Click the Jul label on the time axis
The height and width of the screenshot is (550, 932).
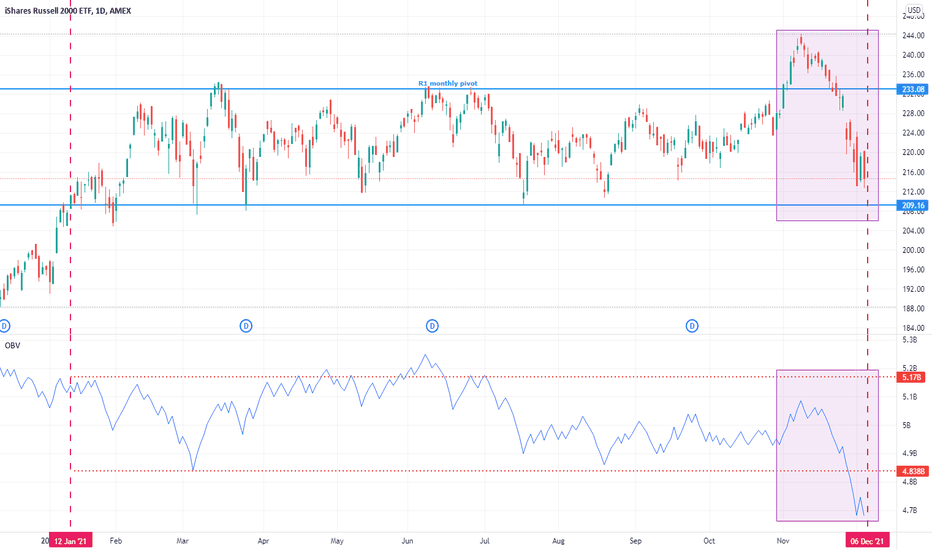(484, 541)
